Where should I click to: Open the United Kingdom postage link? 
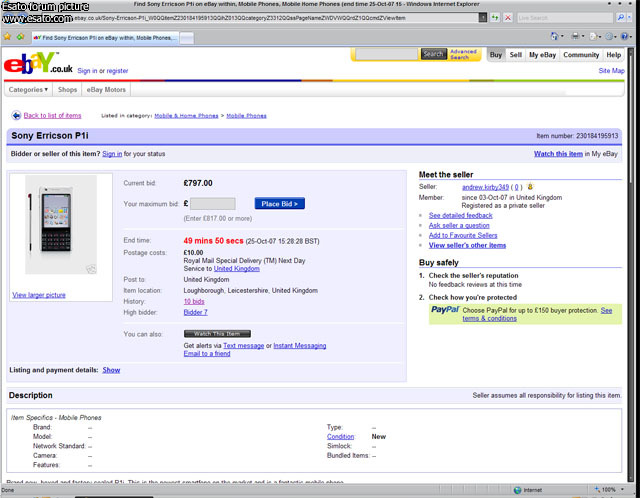click(x=236, y=269)
